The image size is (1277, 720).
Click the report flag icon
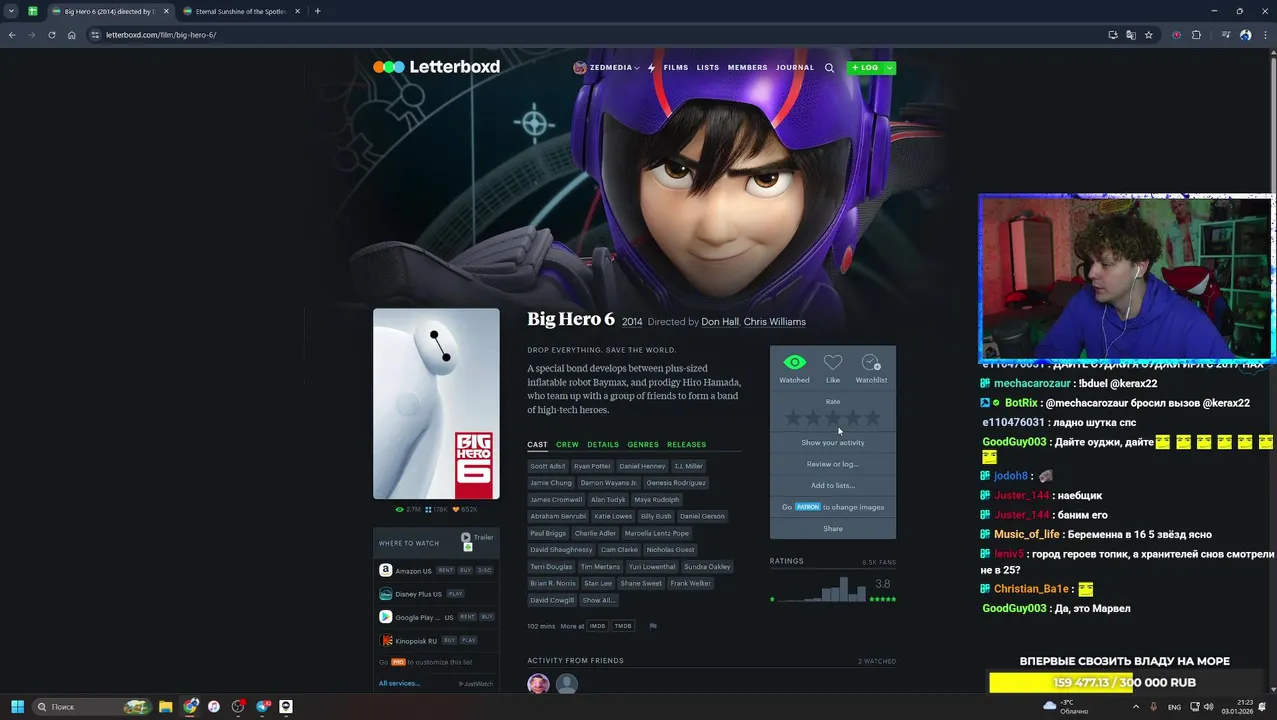pos(653,626)
